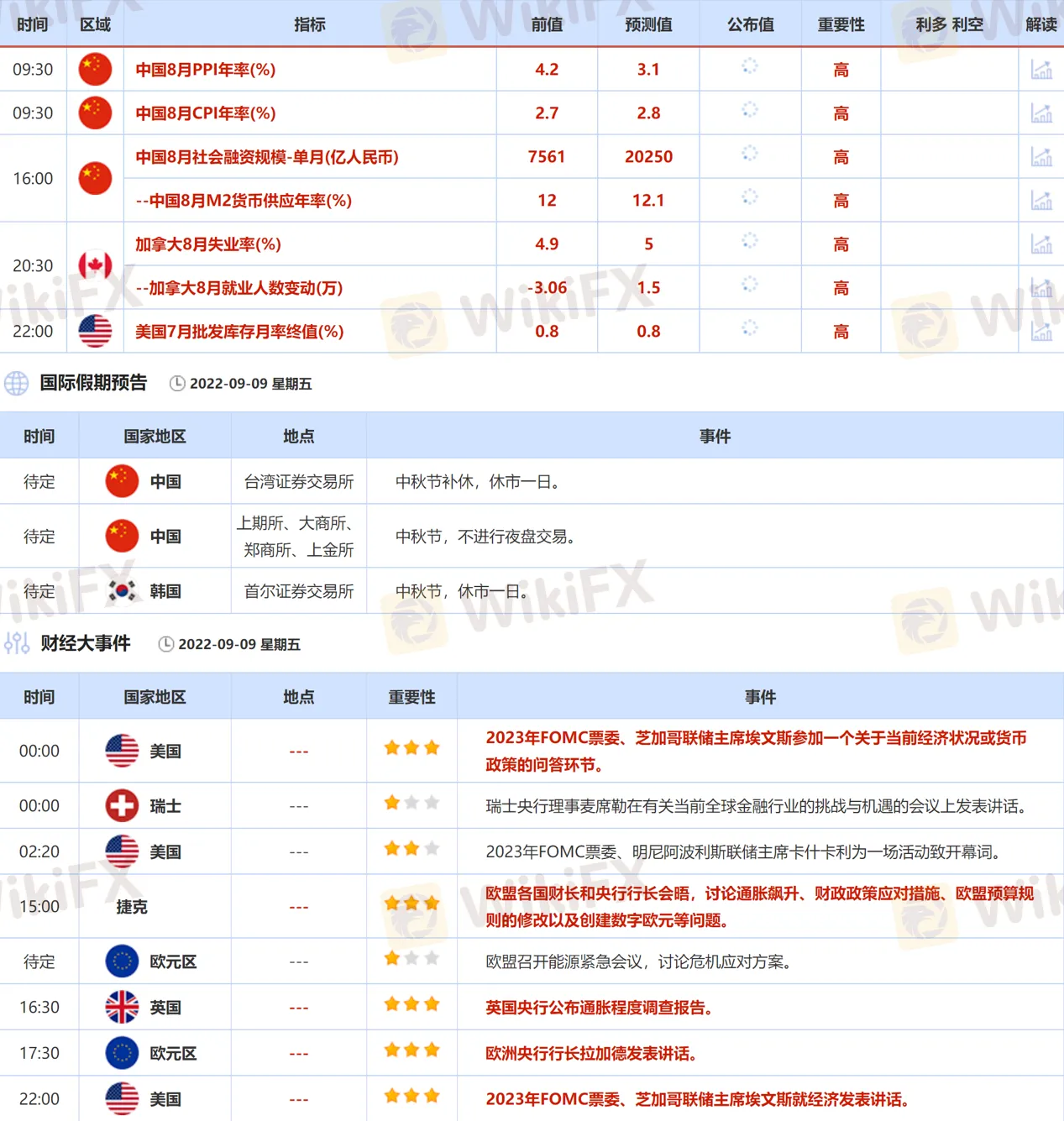Click the 解读 column header
This screenshot has height=1121, width=1064.
(1040, 24)
